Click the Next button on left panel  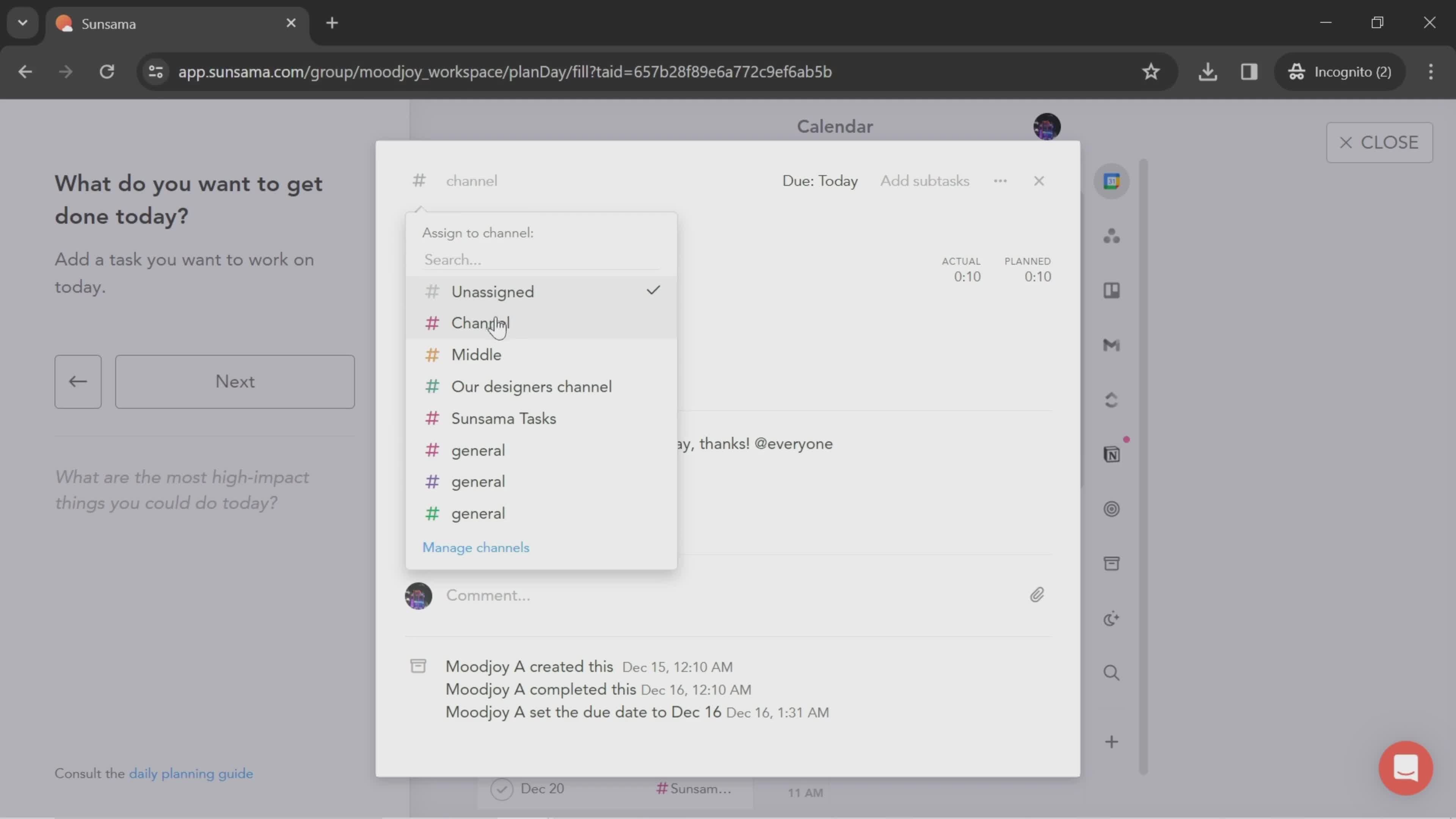click(x=235, y=382)
